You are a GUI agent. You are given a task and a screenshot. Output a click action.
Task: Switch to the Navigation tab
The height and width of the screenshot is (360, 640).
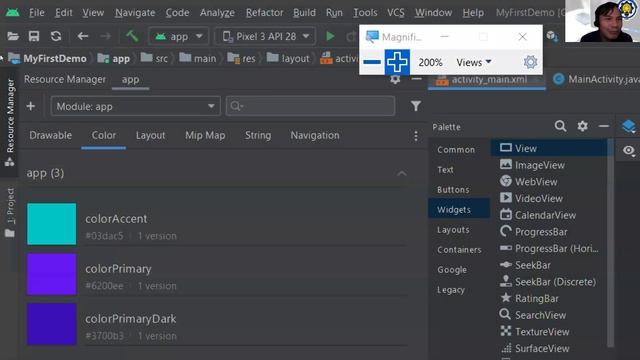pyautogui.click(x=315, y=136)
